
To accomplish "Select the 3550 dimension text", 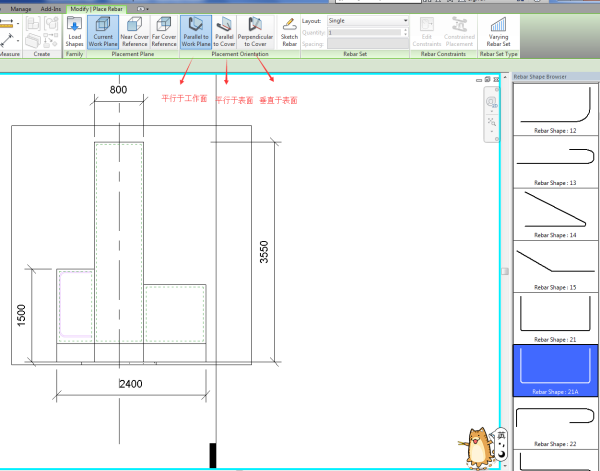I will (x=264, y=252).
